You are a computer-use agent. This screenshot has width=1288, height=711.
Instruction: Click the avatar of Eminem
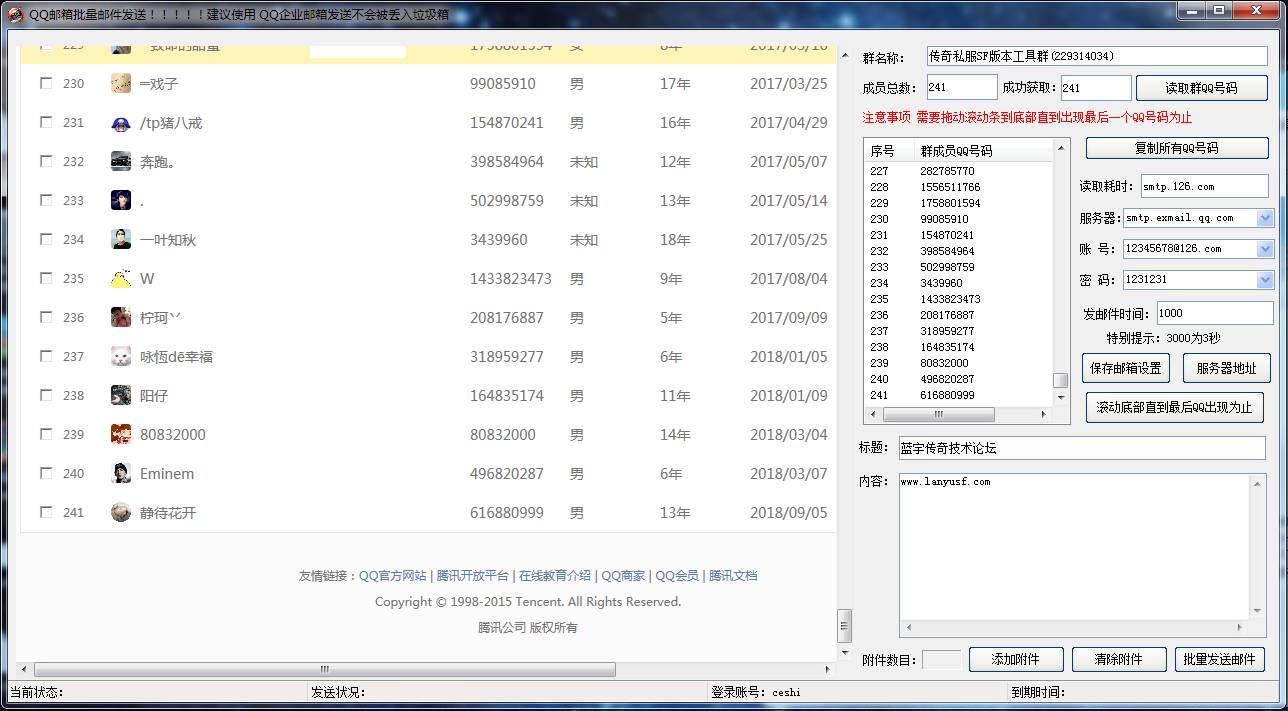coord(121,473)
